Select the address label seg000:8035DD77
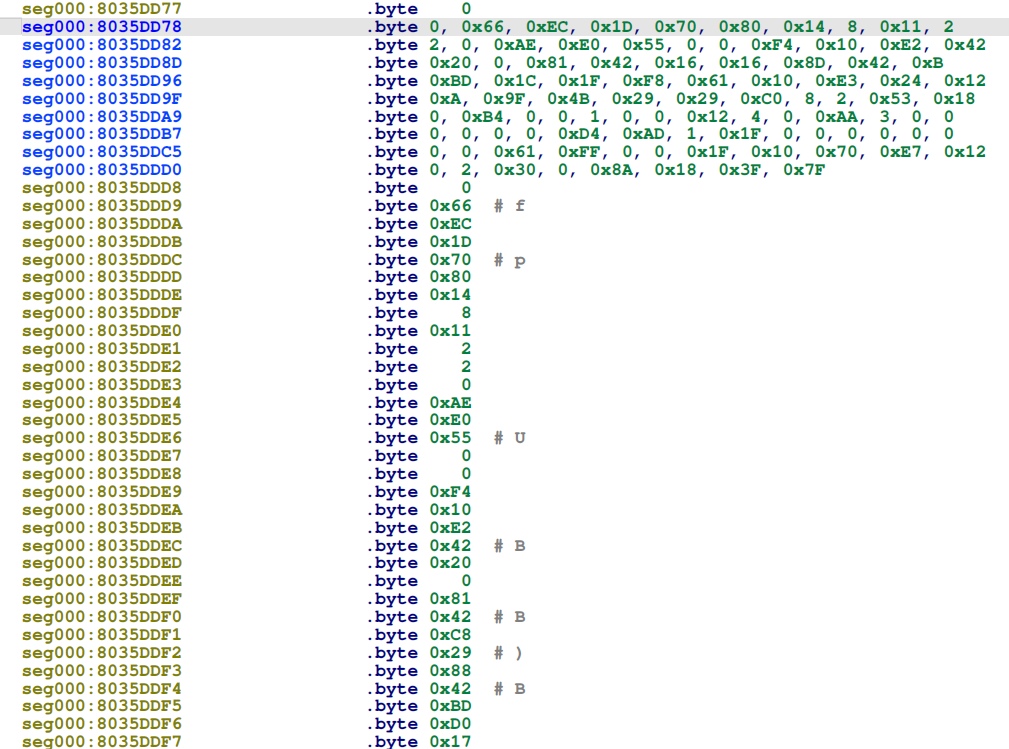 pyautogui.click(x=100, y=10)
